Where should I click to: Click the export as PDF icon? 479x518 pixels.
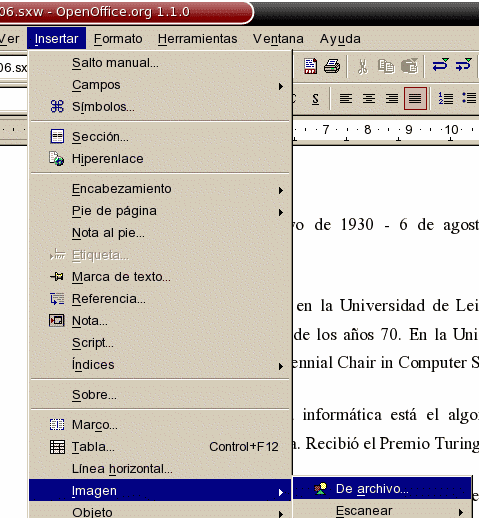(x=310, y=66)
